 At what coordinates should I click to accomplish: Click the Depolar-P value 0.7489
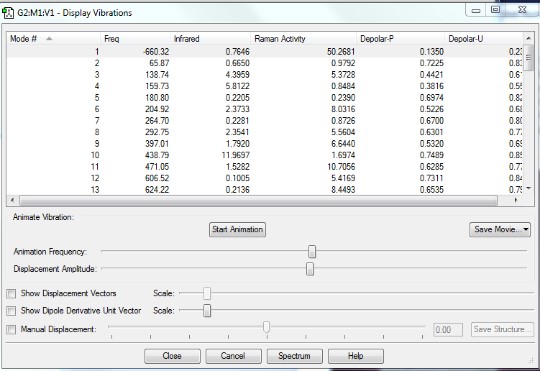click(x=432, y=155)
